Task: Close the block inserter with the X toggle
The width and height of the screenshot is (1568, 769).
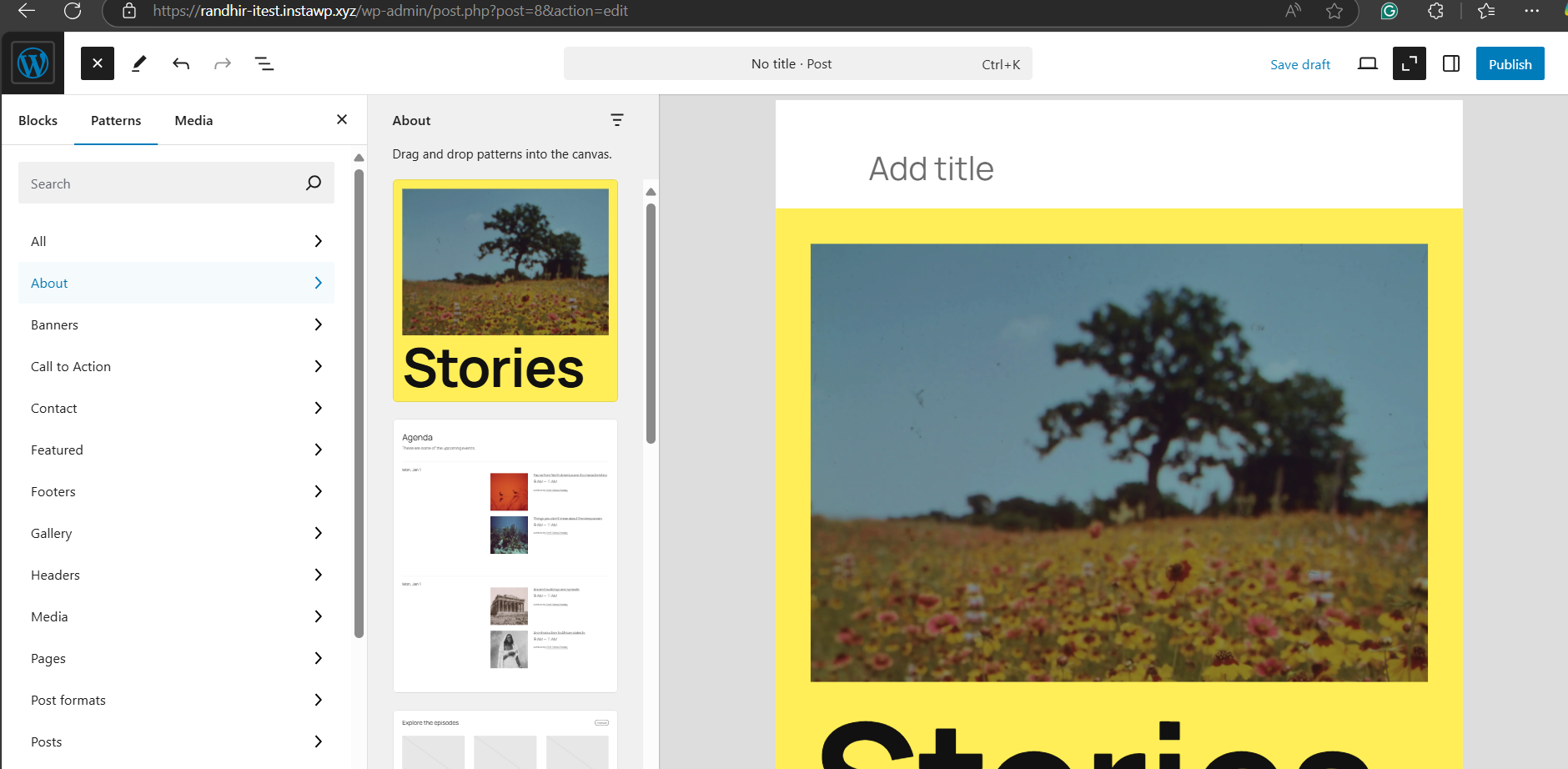Action: click(x=98, y=63)
